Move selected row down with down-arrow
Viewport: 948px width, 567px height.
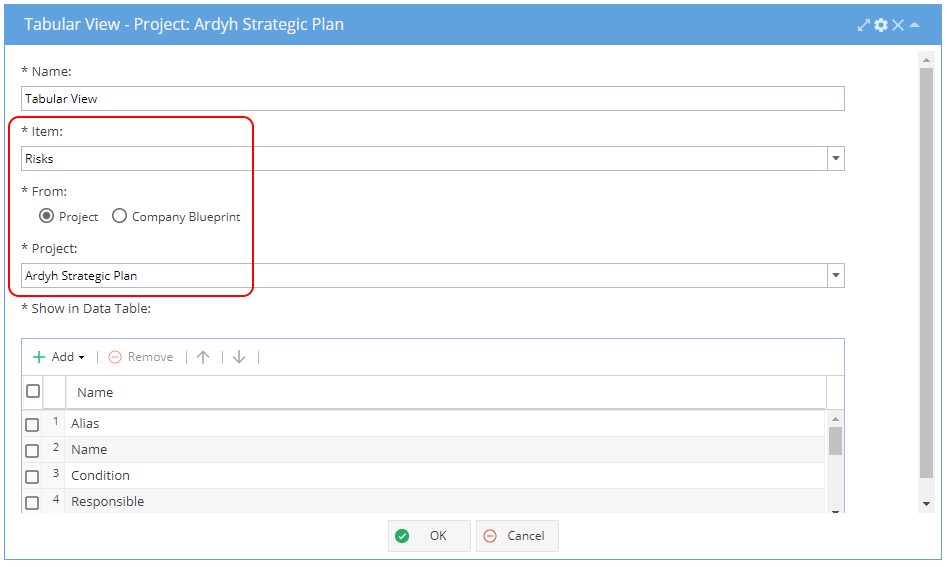coord(239,357)
